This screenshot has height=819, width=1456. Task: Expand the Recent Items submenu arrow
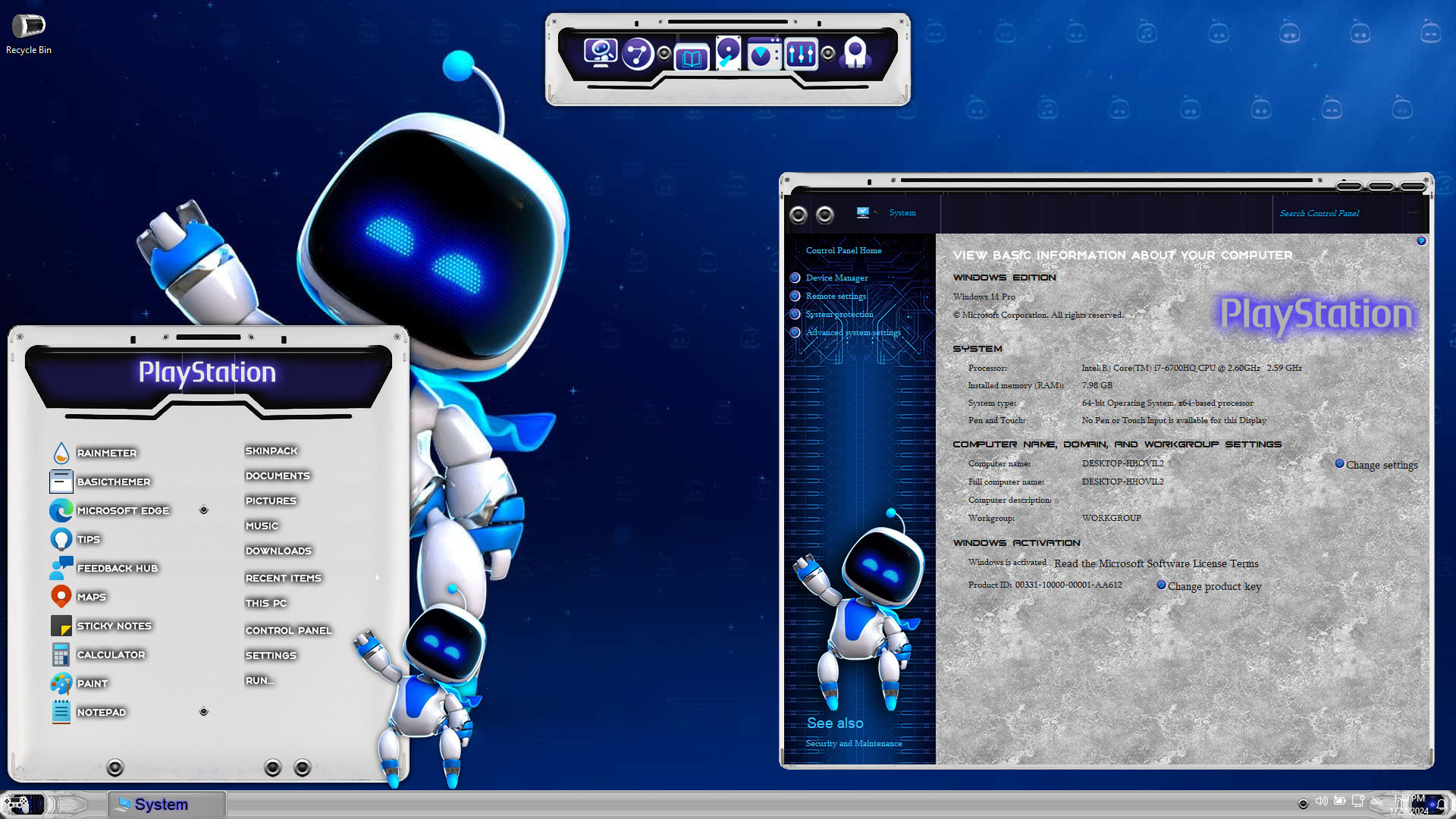377,578
